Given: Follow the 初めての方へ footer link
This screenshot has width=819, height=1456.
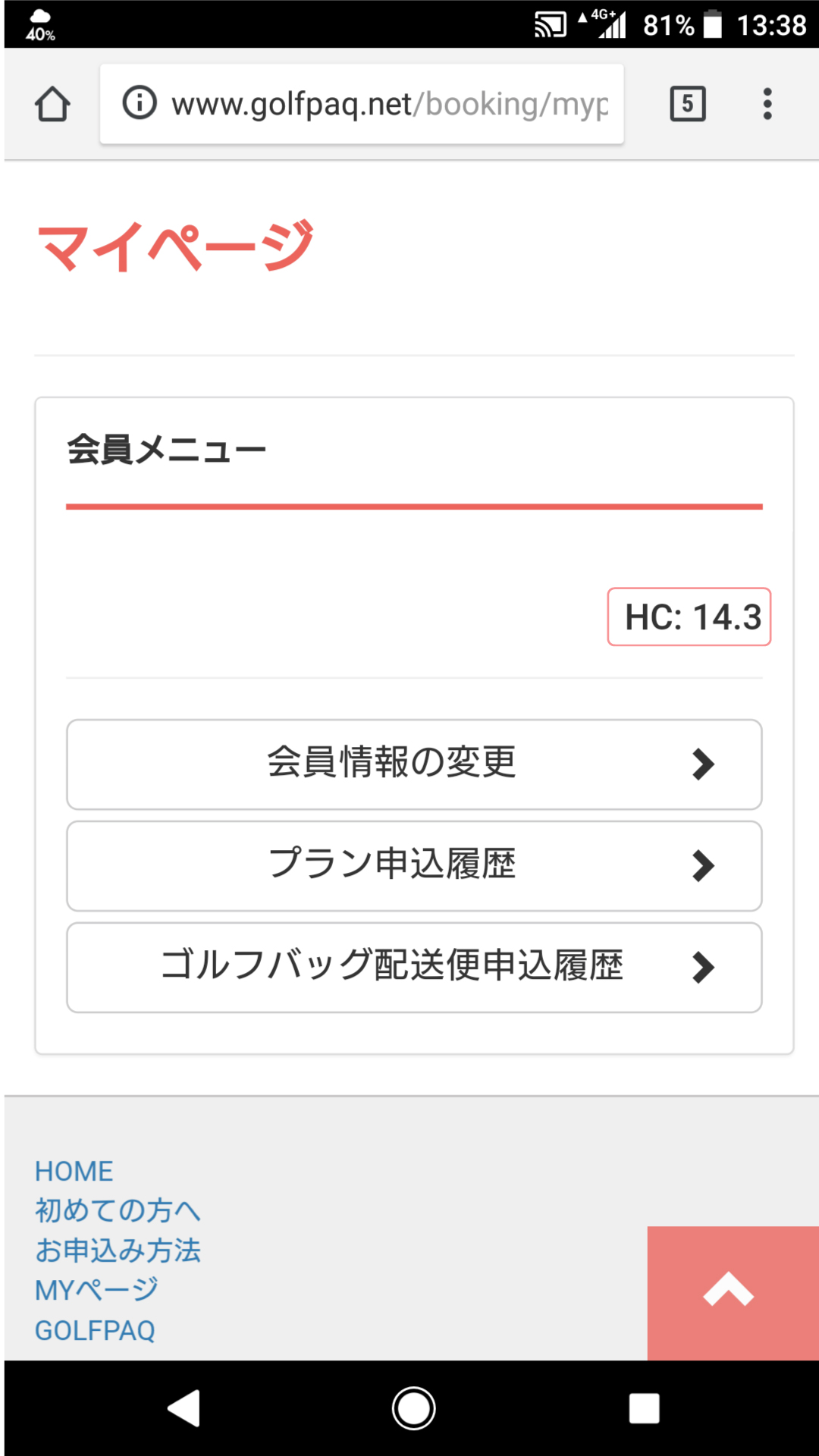Looking at the screenshot, I should pos(118,1210).
